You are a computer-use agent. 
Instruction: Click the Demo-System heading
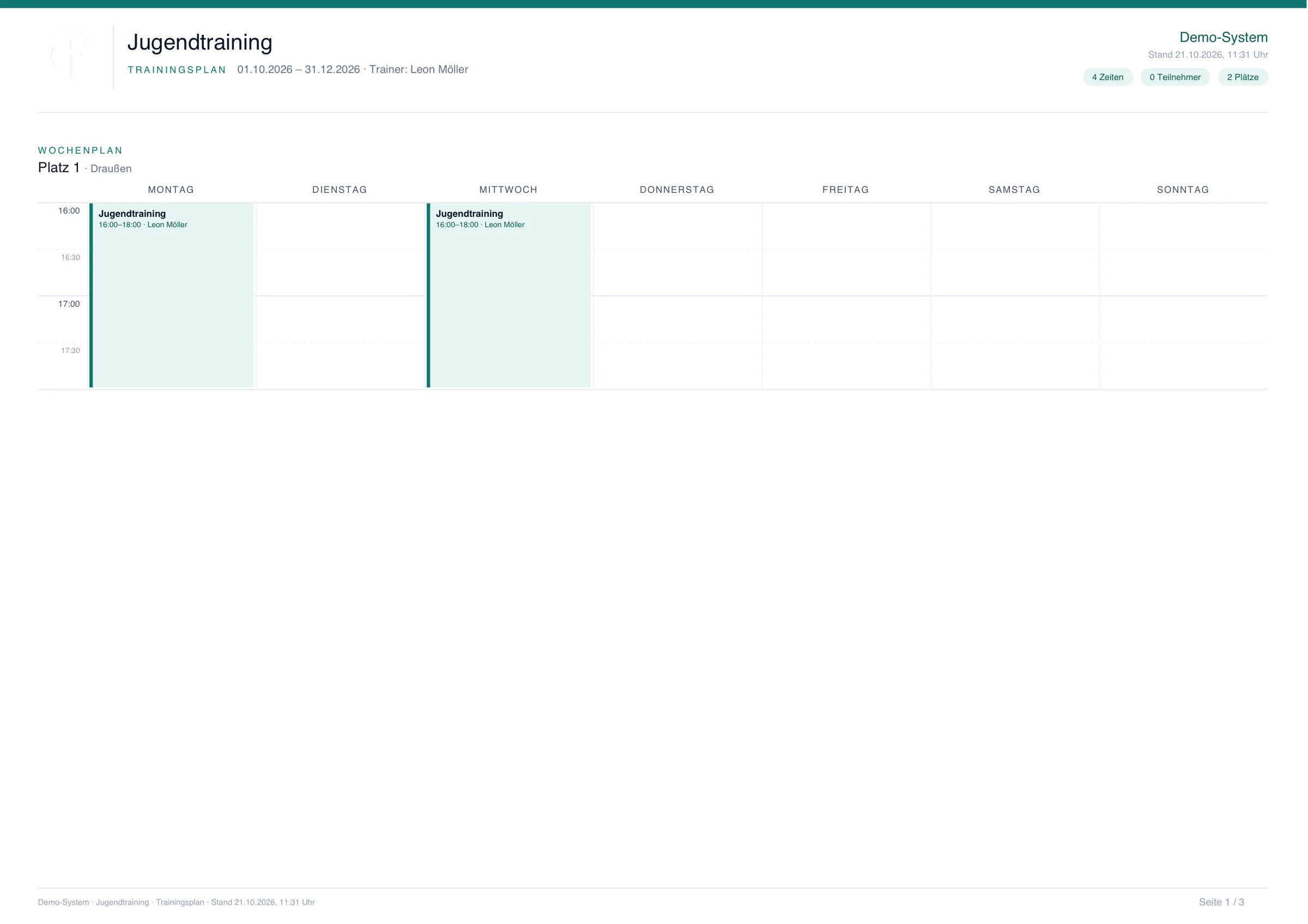coord(1223,38)
